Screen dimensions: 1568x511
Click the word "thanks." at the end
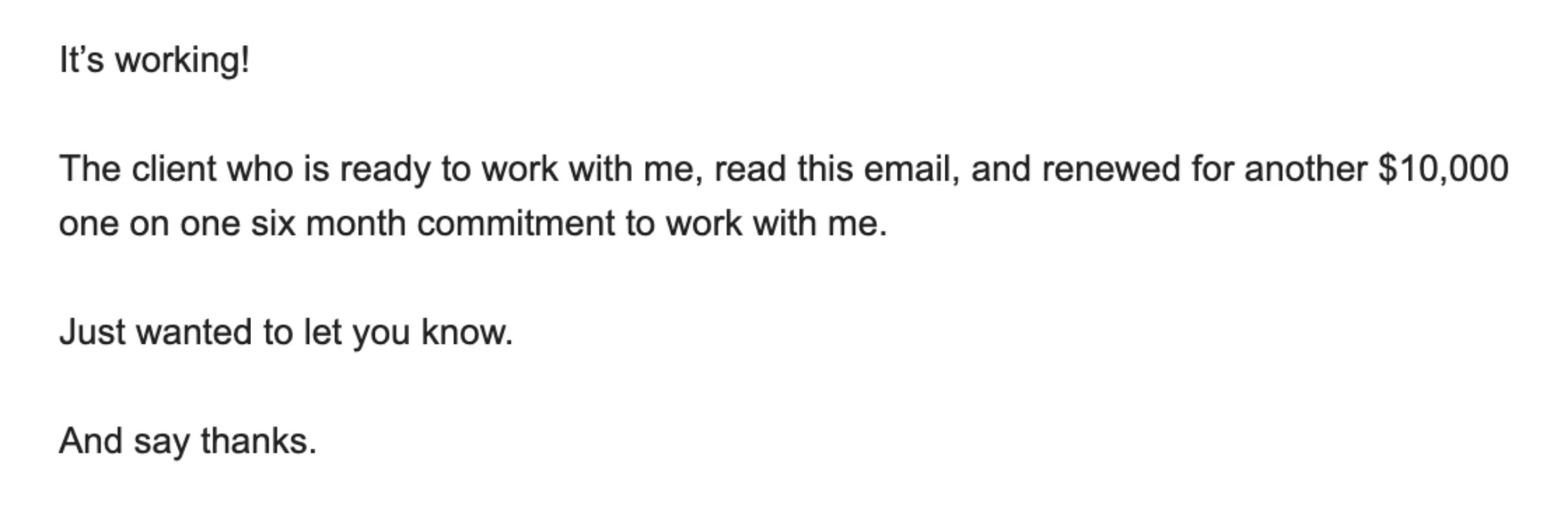(258, 442)
